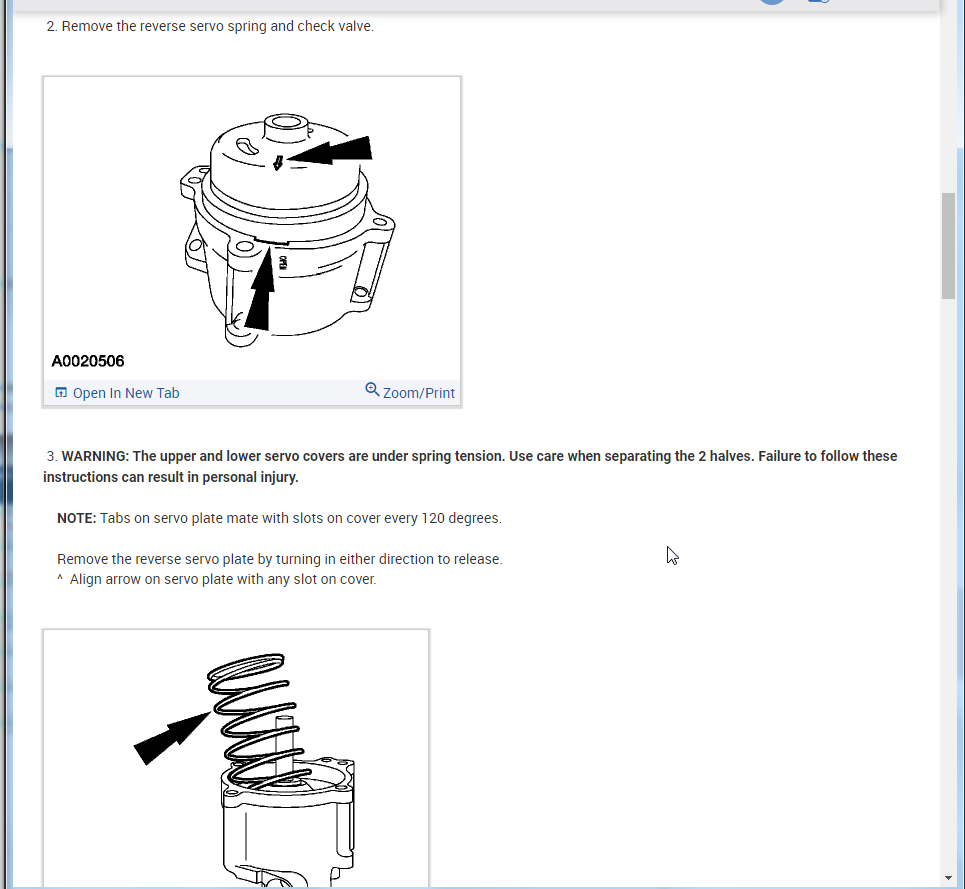Click the vertical scrollbar thumb
Image resolution: width=965 pixels, height=889 pixels.
pyautogui.click(x=948, y=246)
